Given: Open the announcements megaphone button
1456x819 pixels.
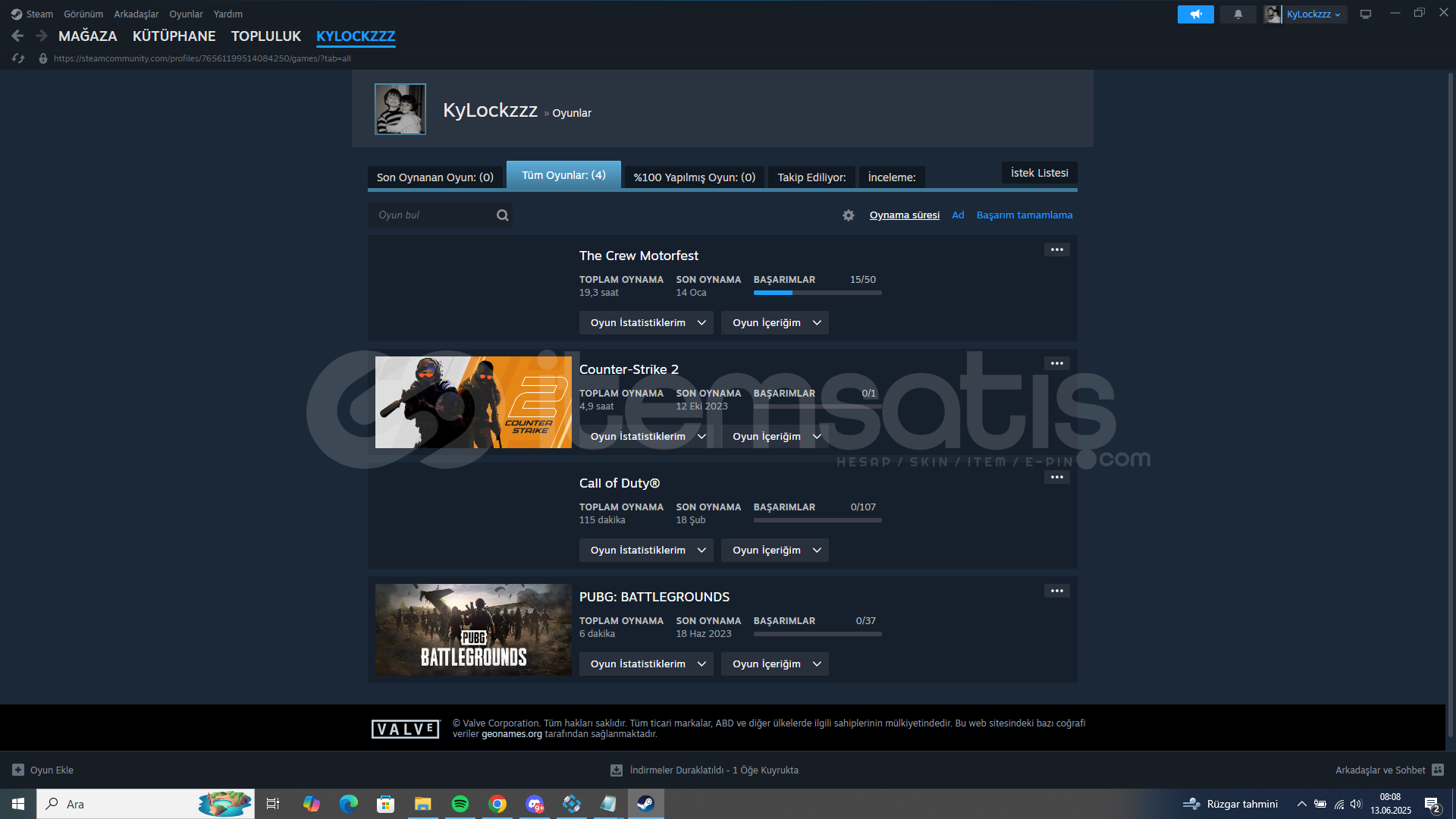Looking at the screenshot, I should pos(1196,14).
